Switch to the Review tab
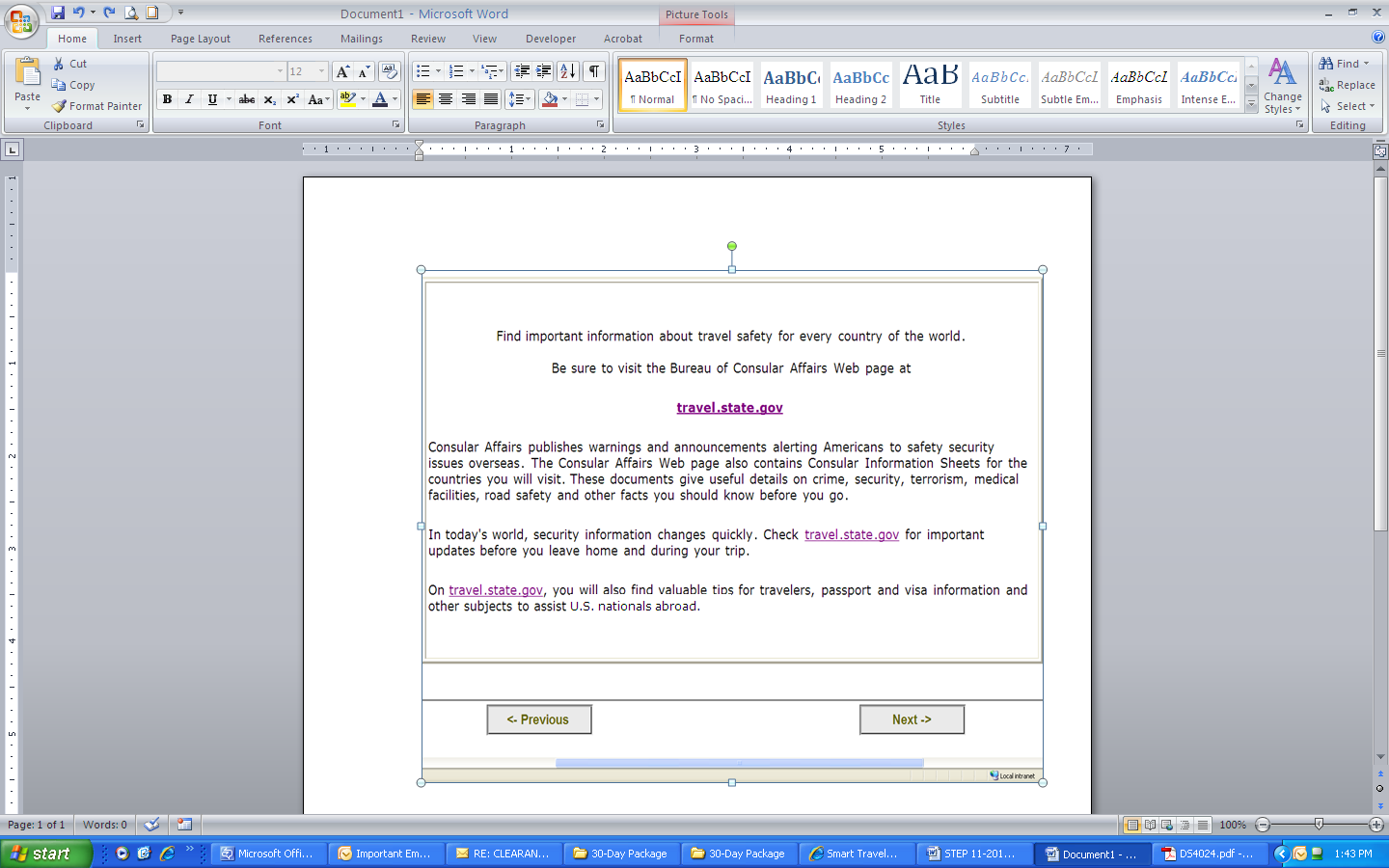The height and width of the screenshot is (868, 1389). (428, 39)
